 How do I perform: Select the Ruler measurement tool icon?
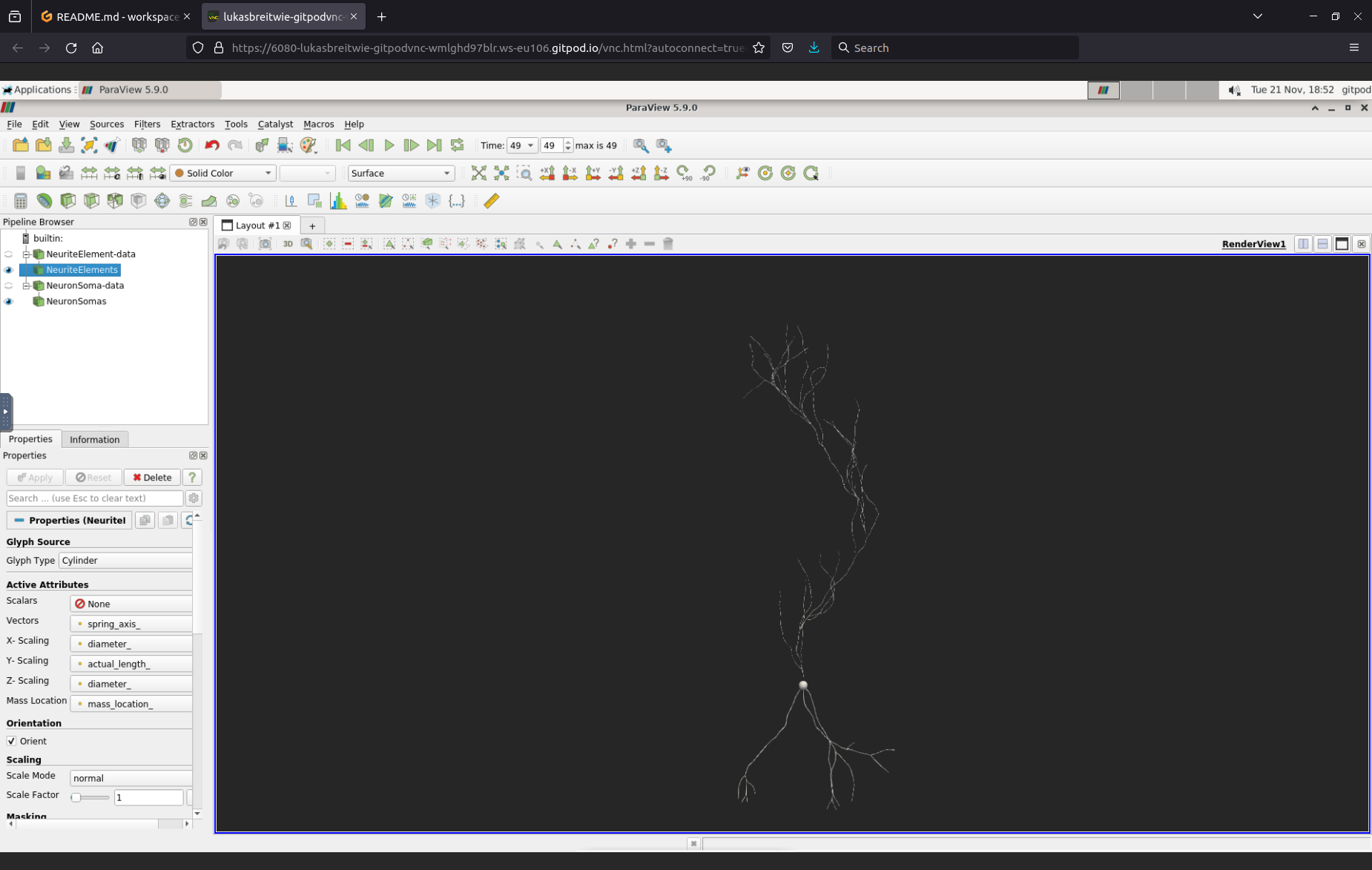coord(491,201)
